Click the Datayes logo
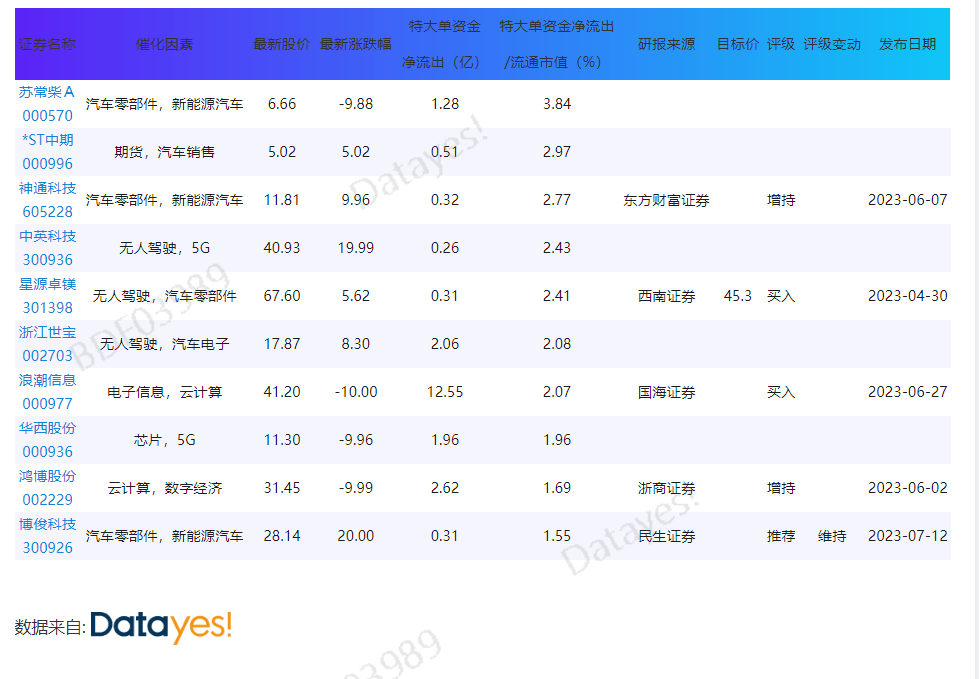The width and height of the screenshot is (979, 679). pyautogui.click(x=161, y=626)
